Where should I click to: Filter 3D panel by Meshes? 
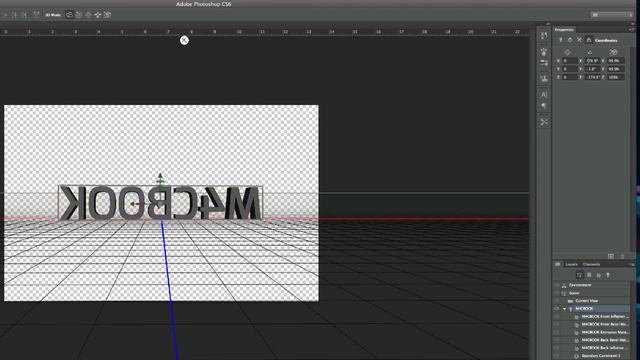(589, 275)
